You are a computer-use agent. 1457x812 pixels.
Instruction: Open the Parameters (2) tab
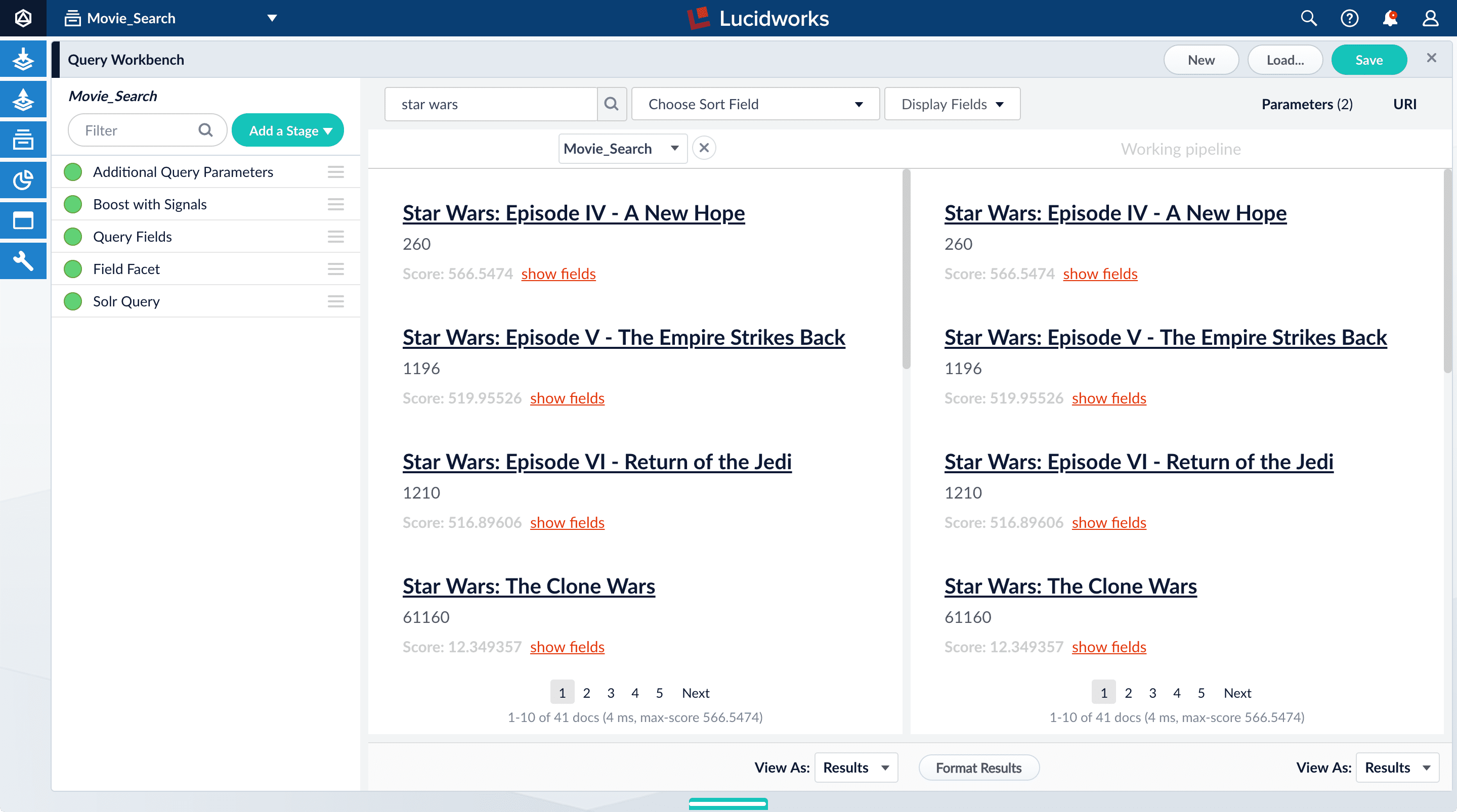1307,104
